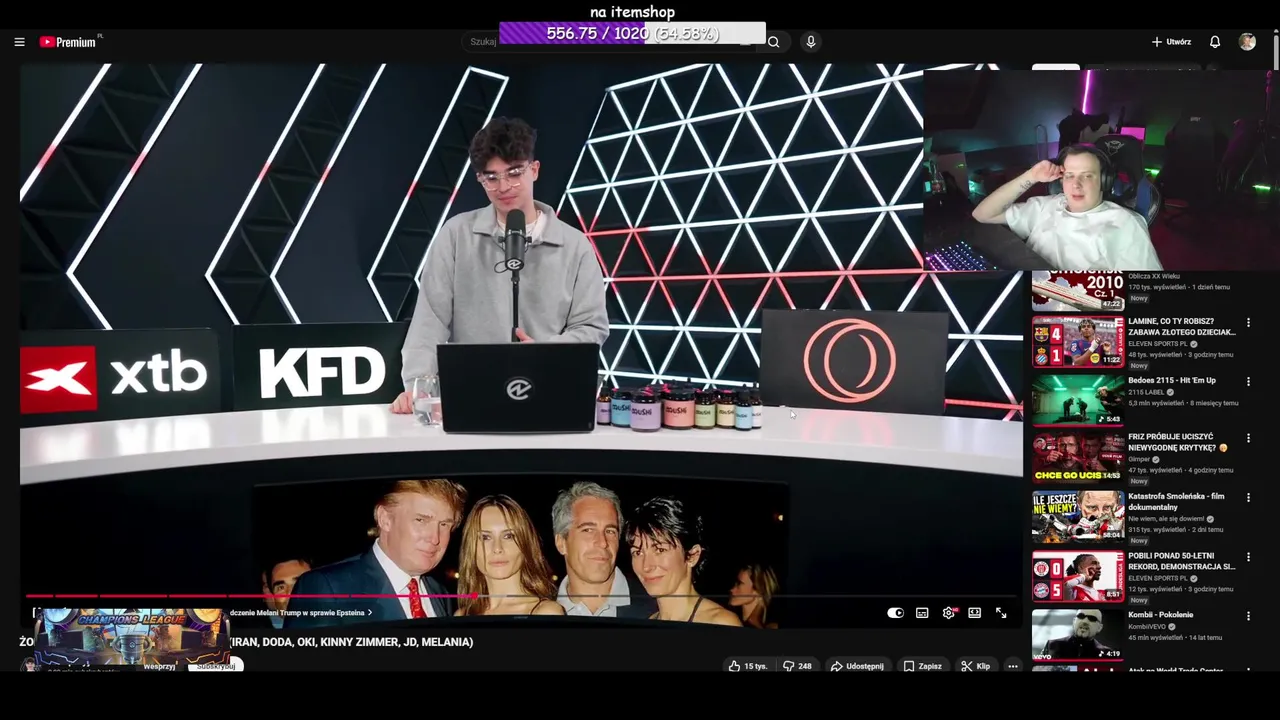Enter fullscreen in the video player
Screen dimensions: 1280x720
[1001, 613]
